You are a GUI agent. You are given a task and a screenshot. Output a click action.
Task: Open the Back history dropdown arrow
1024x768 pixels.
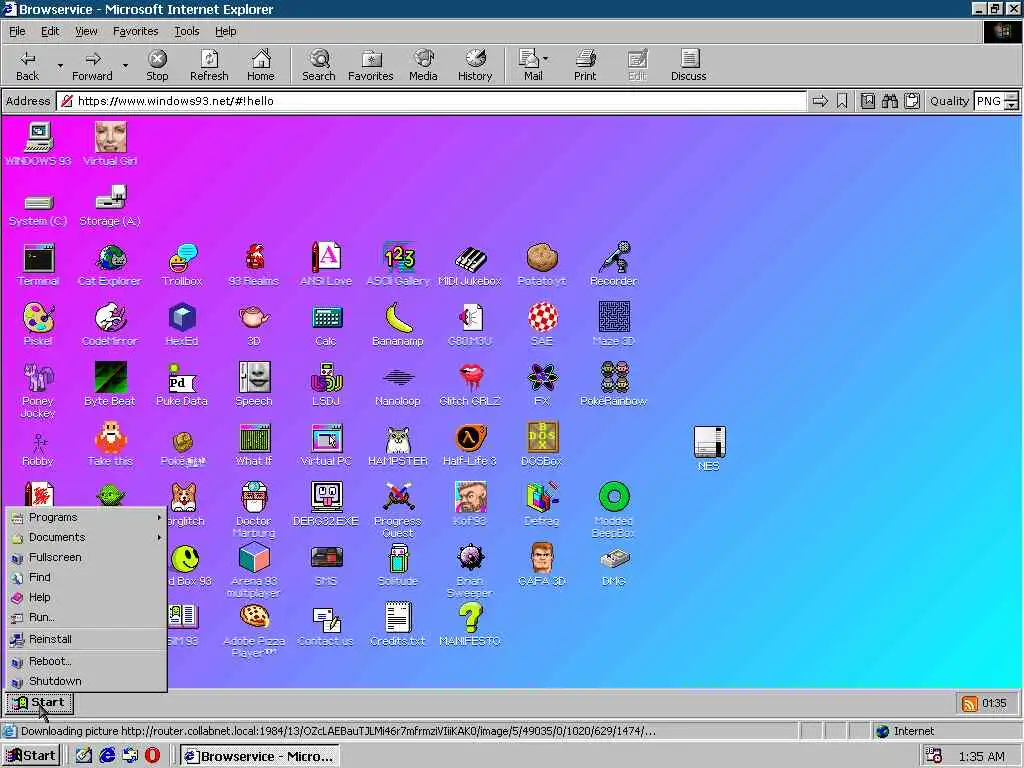[x=60, y=65]
